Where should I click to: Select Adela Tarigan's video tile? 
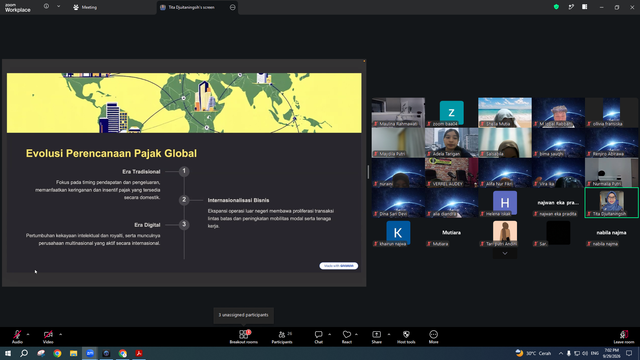(x=451, y=142)
